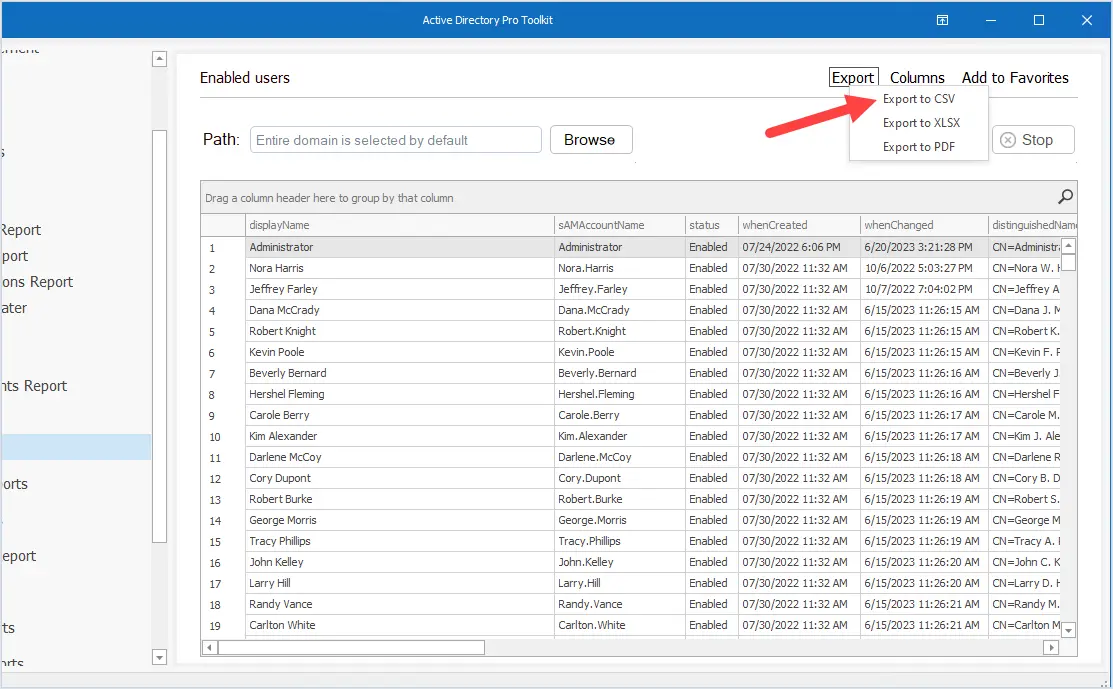This screenshot has height=689, width=1113.
Task: Click row number 19 header
Action: tap(223, 626)
